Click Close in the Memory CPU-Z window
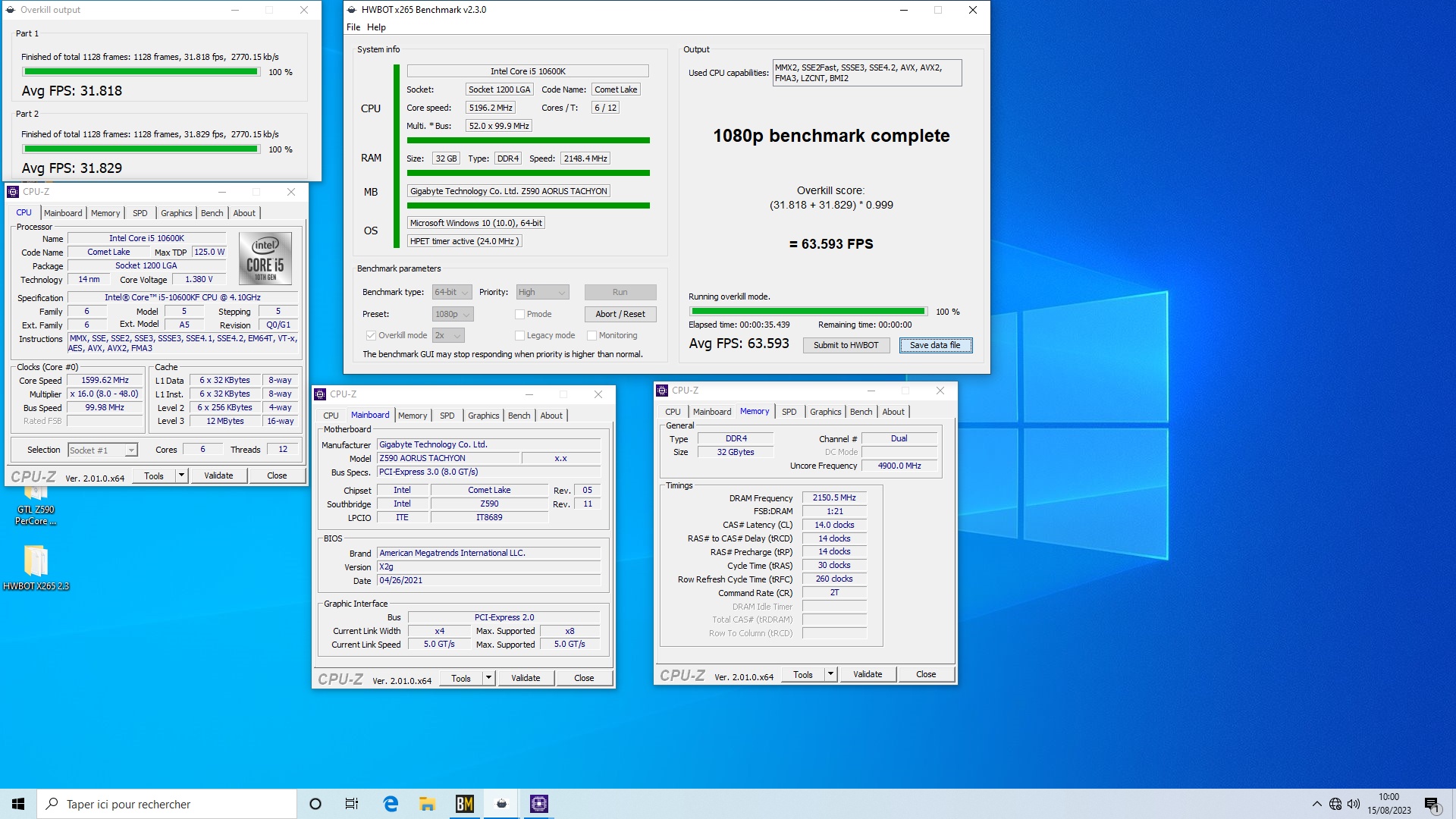1456x819 pixels. pos(926,675)
